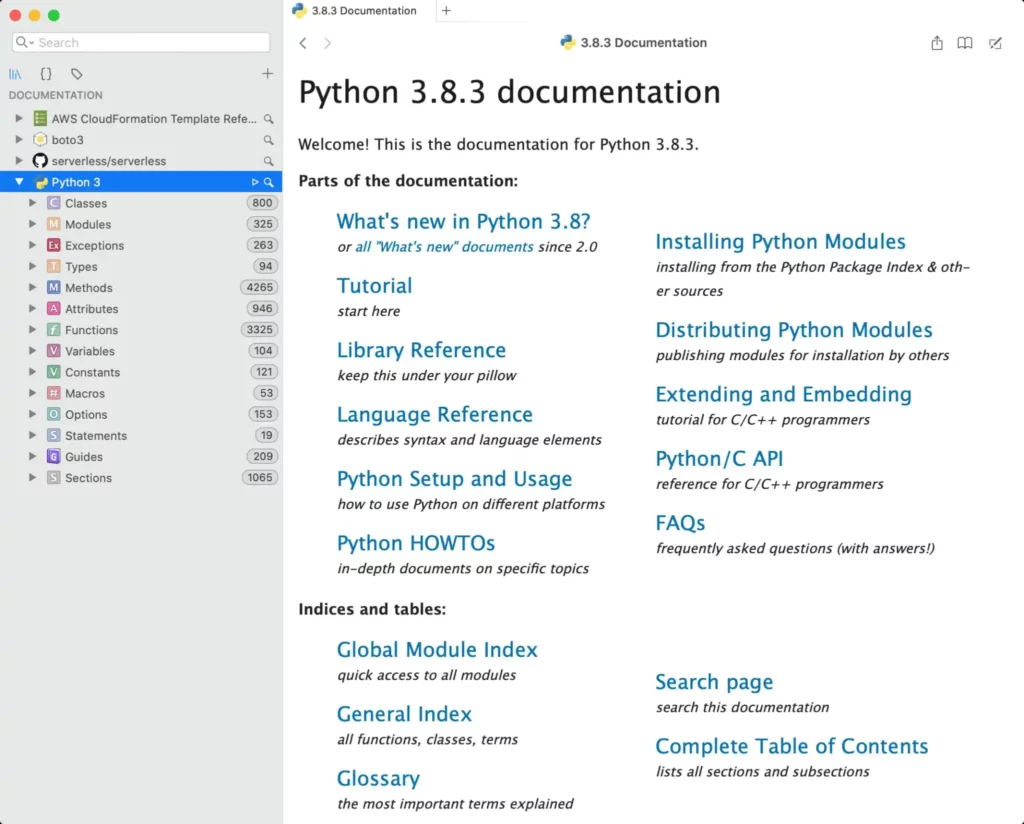Expand the Functions category
The width and height of the screenshot is (1024, 824).
tap(33, 330)
